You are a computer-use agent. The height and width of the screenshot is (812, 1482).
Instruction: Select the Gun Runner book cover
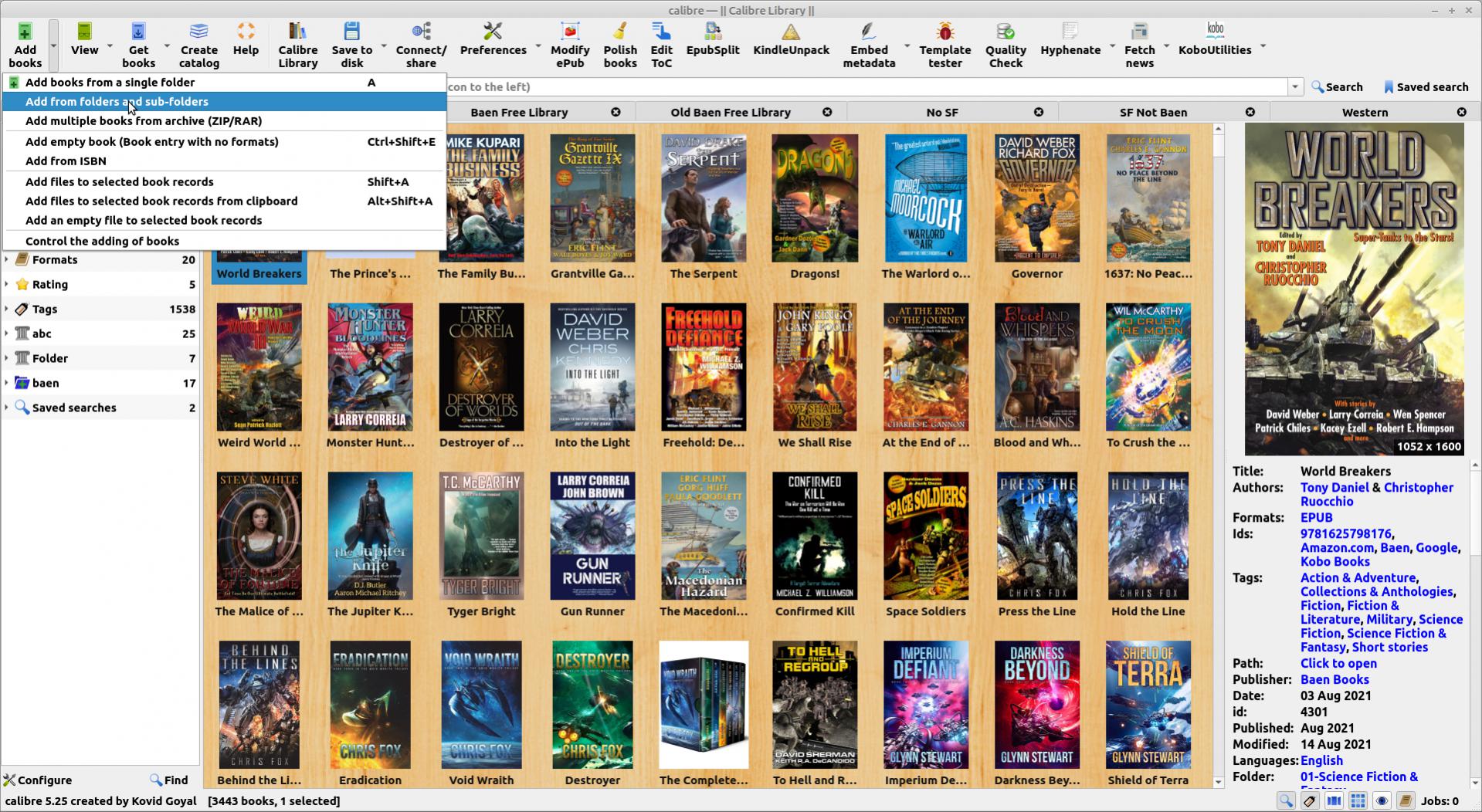click(592, 536)
